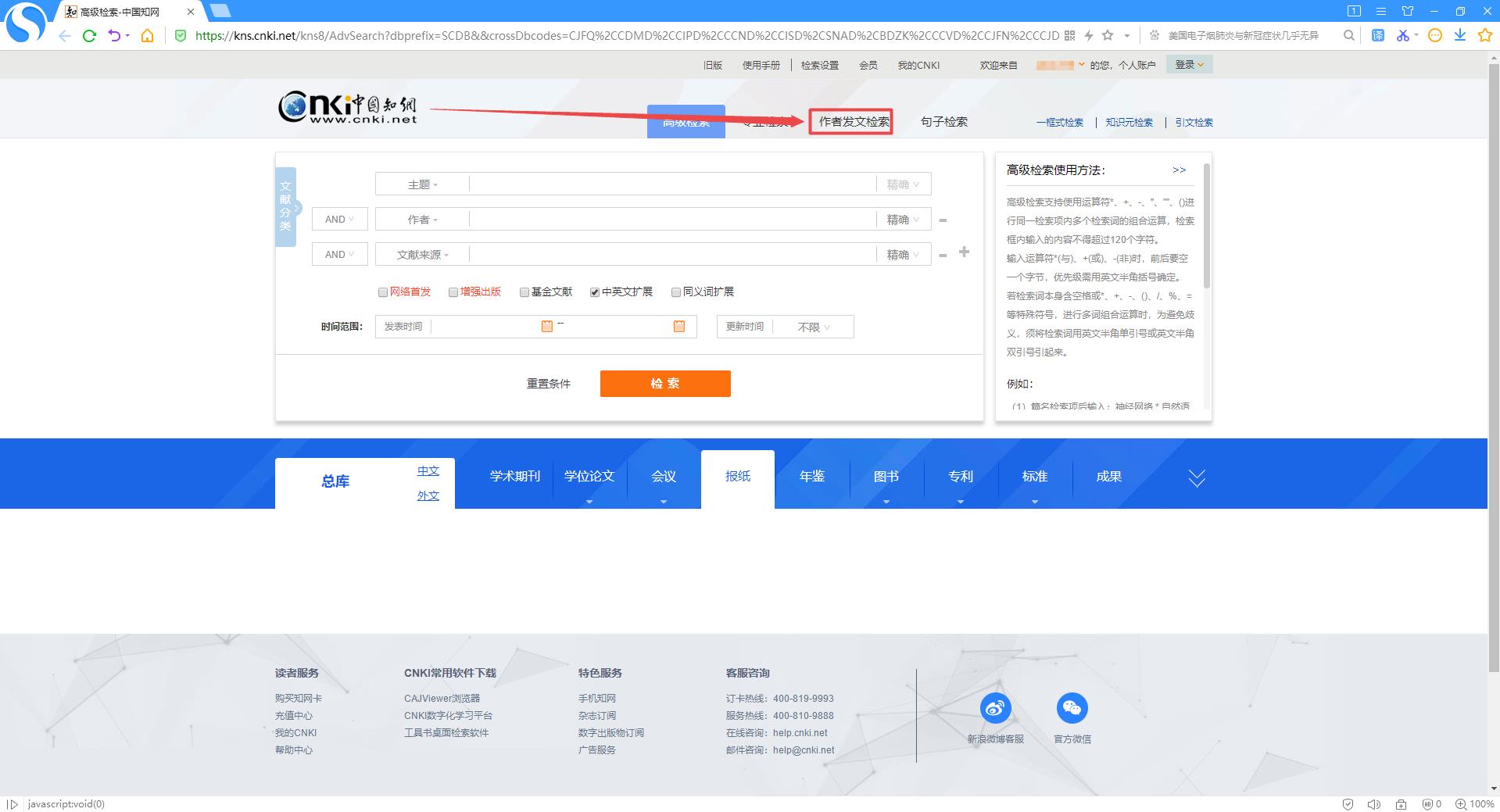Viewport: 1500px width, 812px height.
Task: Open the 作者 field type dropdown
Action: tap(422, 220)
